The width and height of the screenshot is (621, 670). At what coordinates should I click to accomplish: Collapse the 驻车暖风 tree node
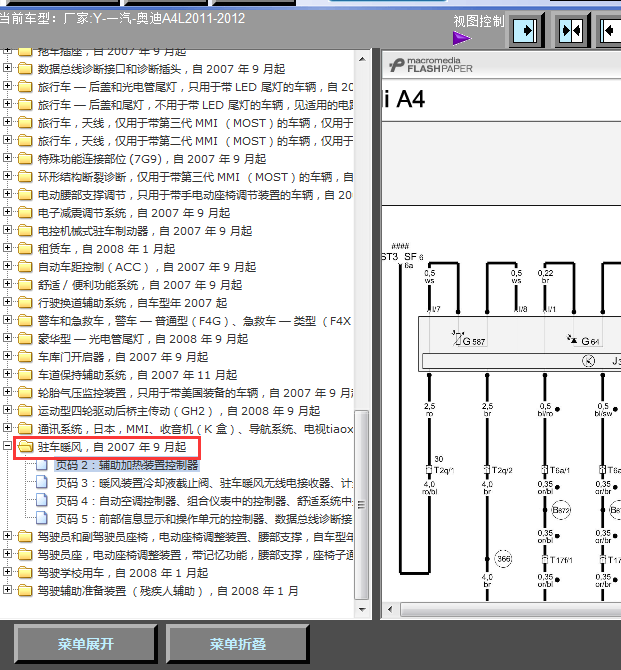pyautogui.click(x=7, y=445)
